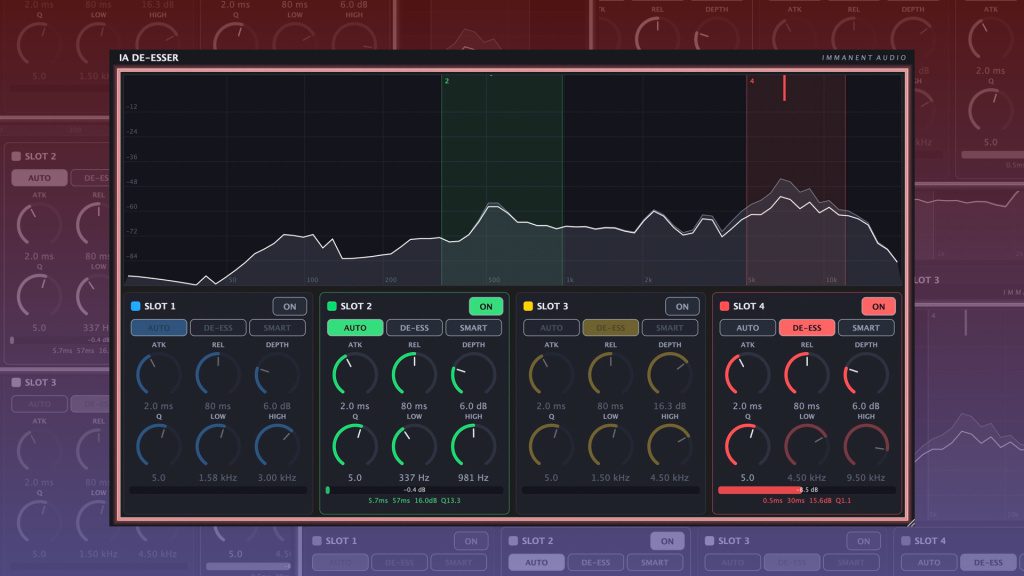Click Slot 1 LOW frequency knob
The image size is (1024, 576).
[x=218, y=446]
